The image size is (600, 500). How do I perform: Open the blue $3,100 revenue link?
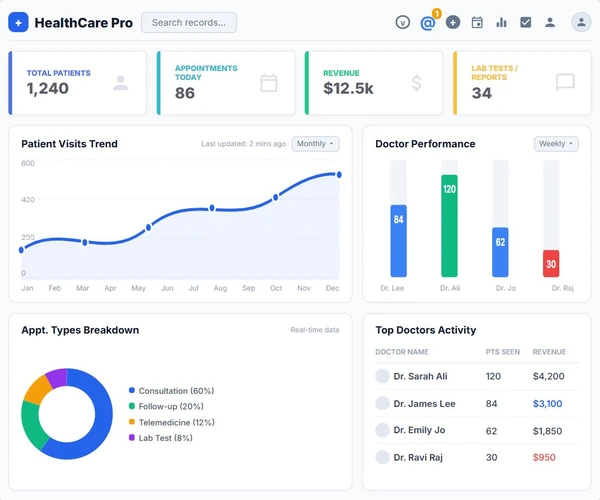pos(547,403)
